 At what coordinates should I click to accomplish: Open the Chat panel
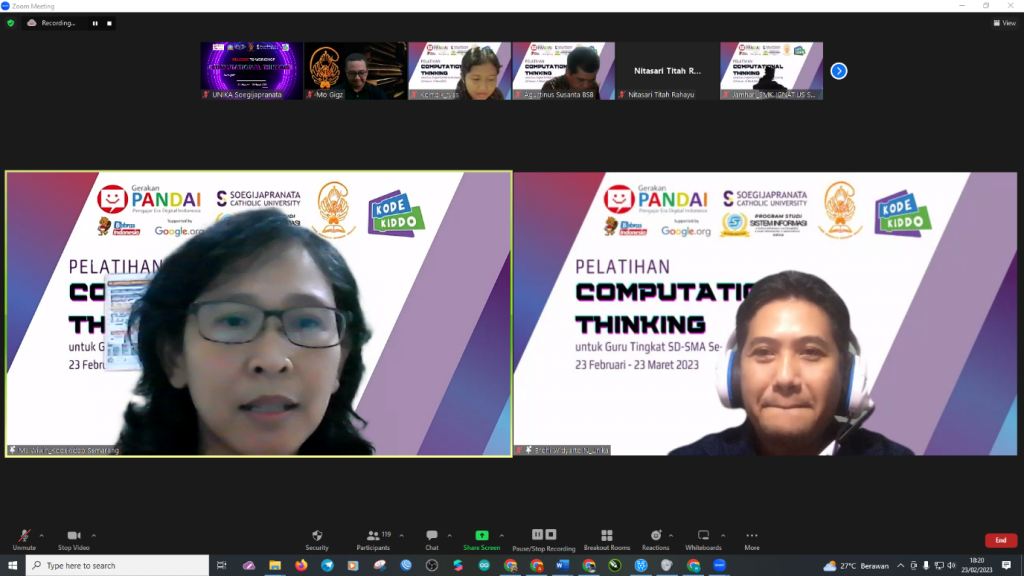(432, 537)
